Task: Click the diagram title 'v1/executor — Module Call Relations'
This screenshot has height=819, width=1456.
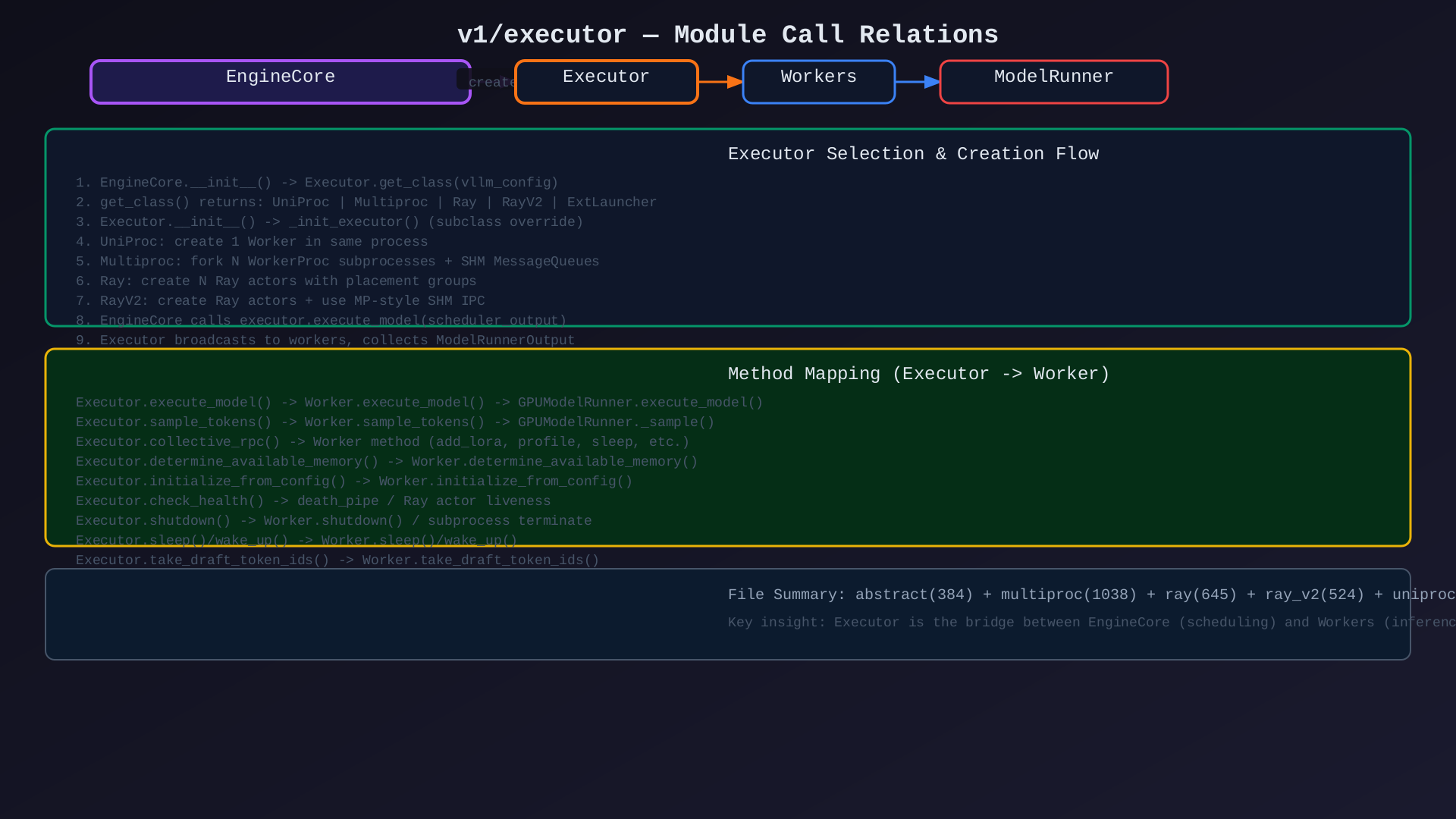Action: pyautogui.click(x=727, y=35)
